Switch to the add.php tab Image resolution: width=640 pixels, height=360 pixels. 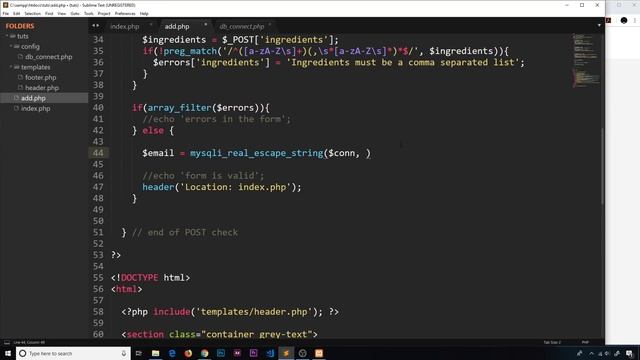177,27
